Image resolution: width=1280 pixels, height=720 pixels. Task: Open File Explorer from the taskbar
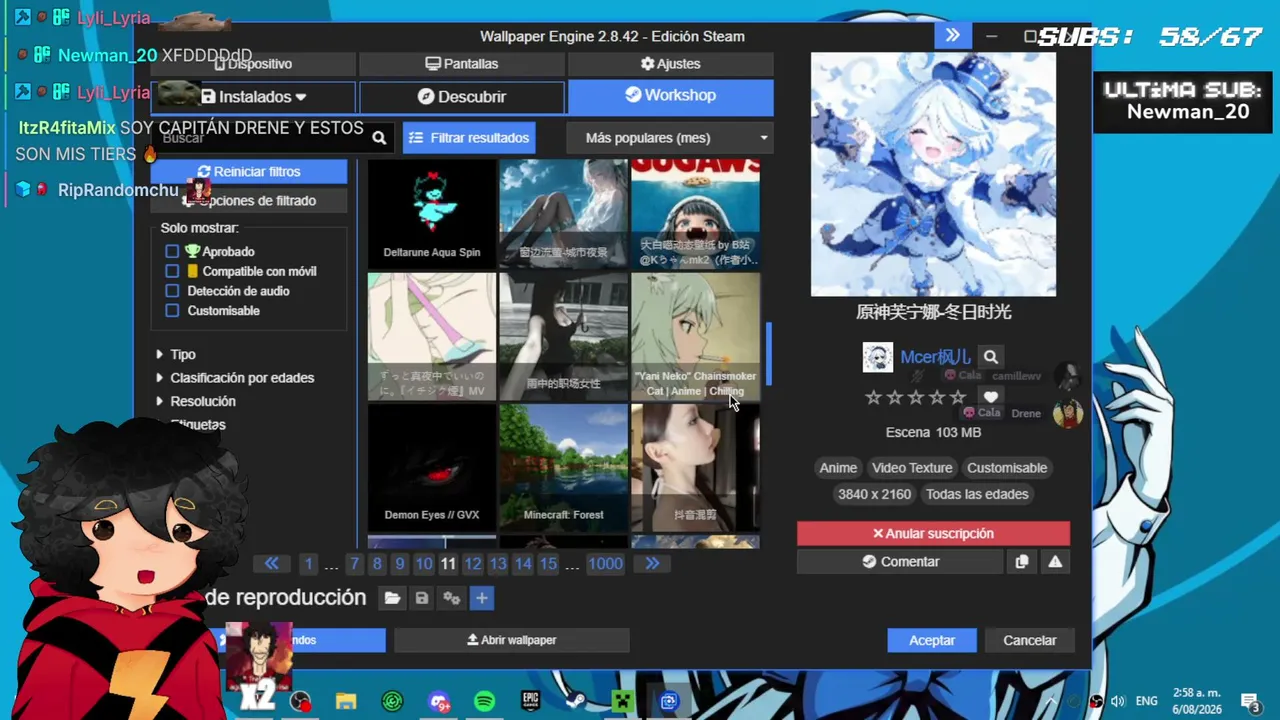pos(346,702)
